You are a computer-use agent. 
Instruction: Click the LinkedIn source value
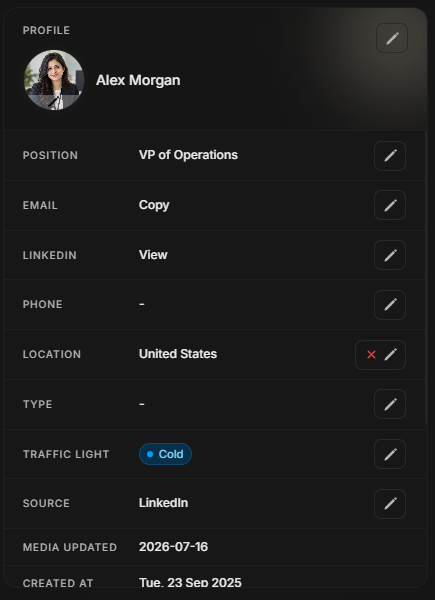tap(163, 503)
